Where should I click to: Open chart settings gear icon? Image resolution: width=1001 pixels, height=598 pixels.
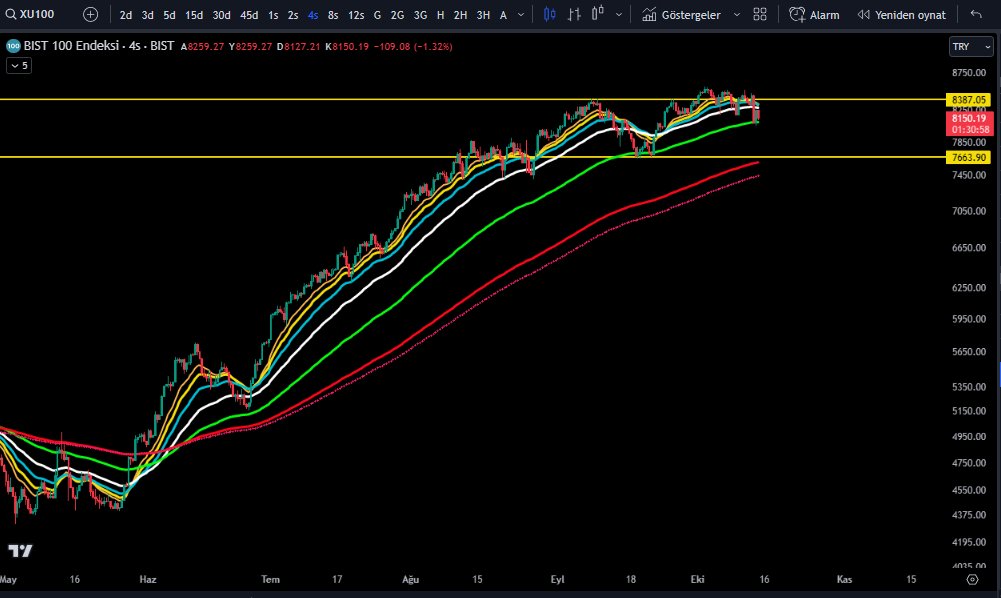coord(972,579)
